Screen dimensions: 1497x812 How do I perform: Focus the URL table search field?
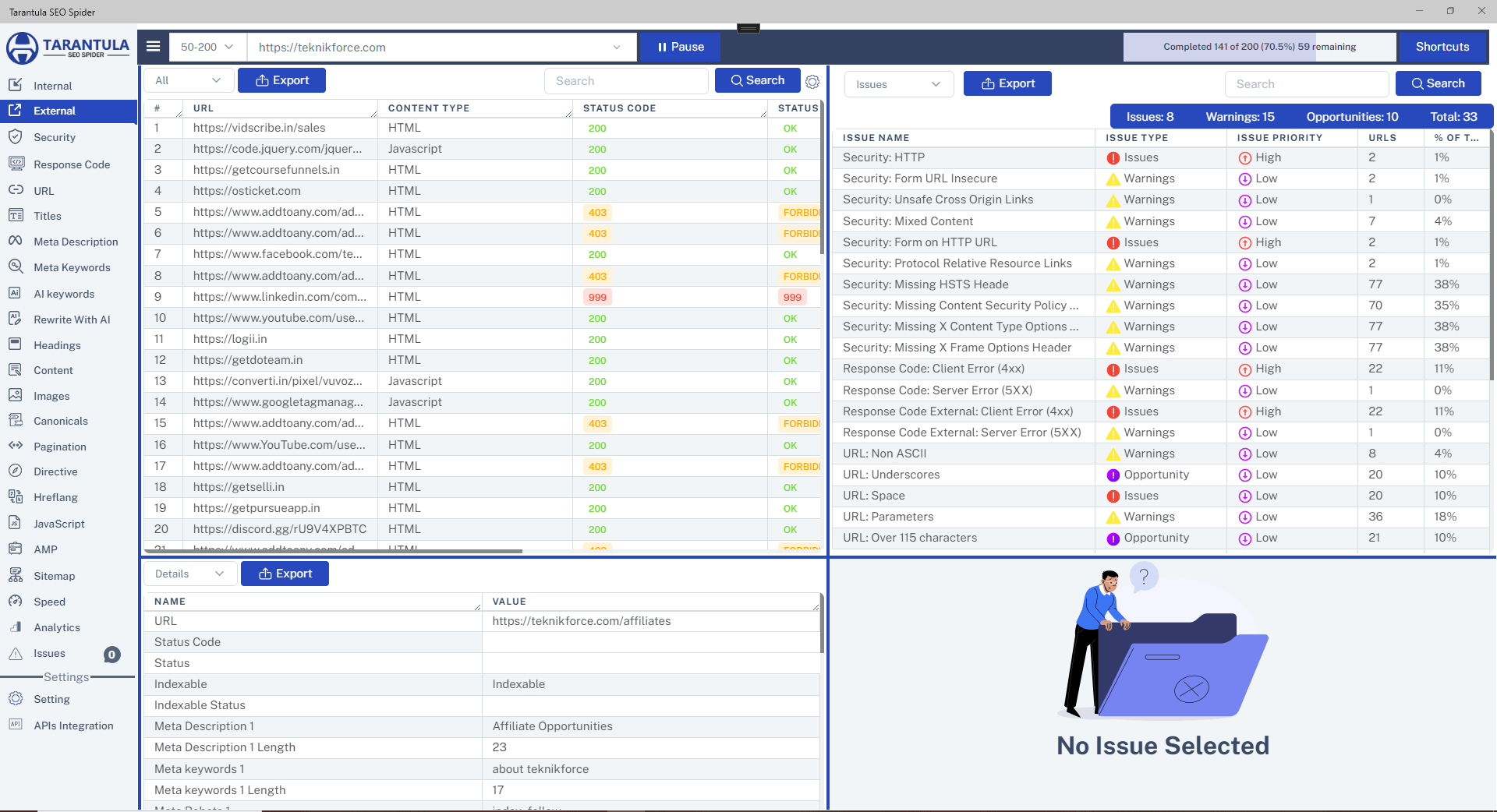tap(626, 81)
